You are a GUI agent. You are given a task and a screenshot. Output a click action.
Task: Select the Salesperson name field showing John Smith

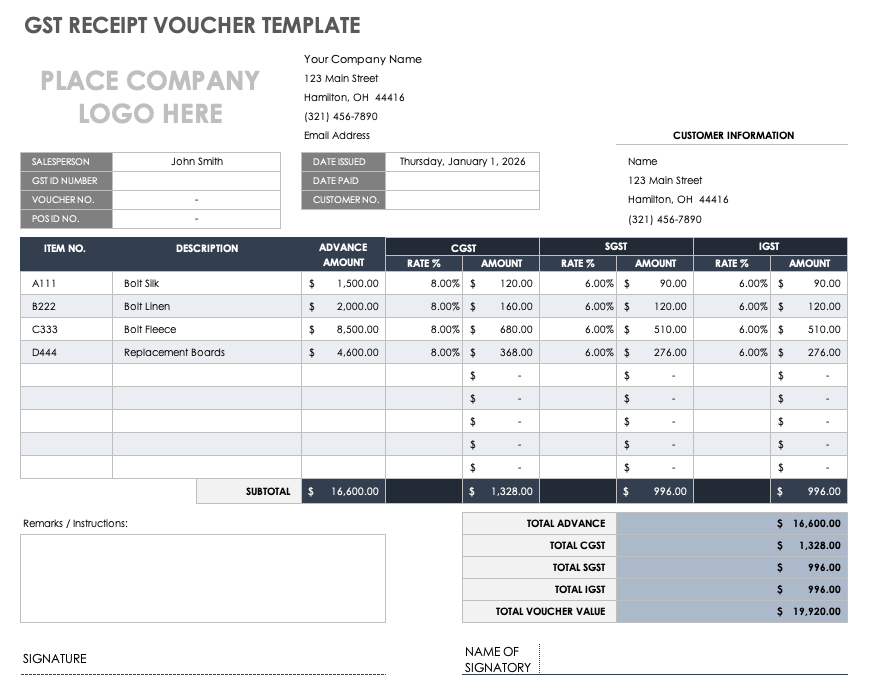tap(196, 161)
